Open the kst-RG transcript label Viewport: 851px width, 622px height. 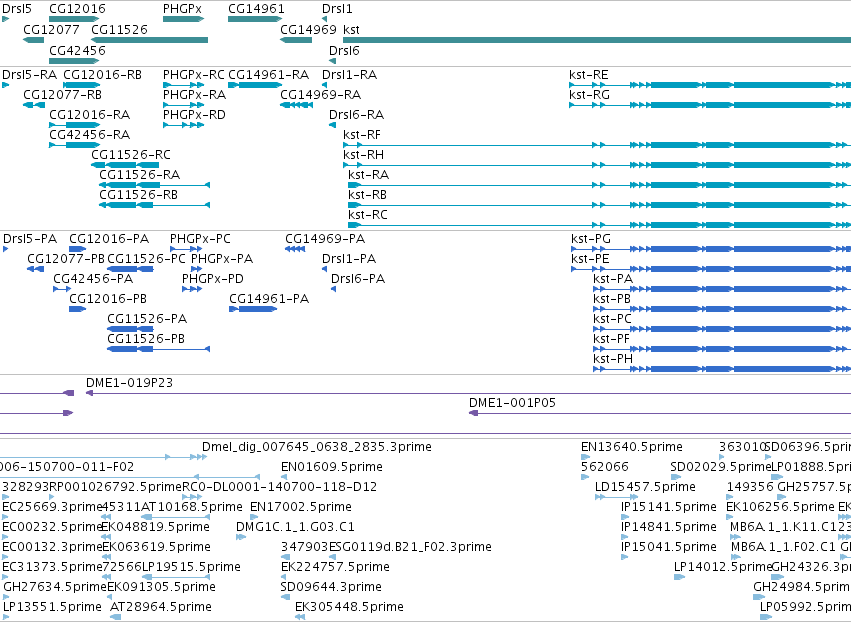click(x=589, y=94)
